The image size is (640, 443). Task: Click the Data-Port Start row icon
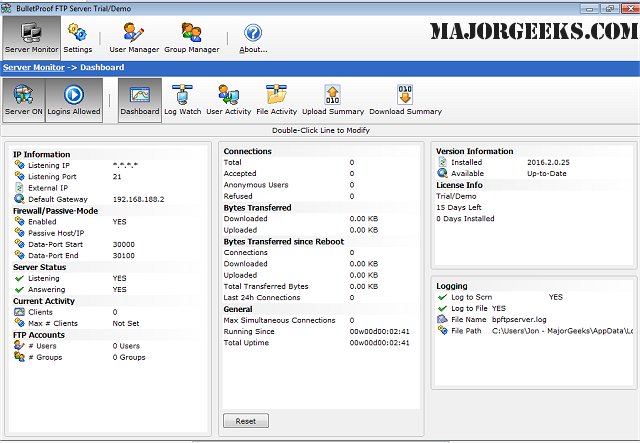click(x=19, y=244)
